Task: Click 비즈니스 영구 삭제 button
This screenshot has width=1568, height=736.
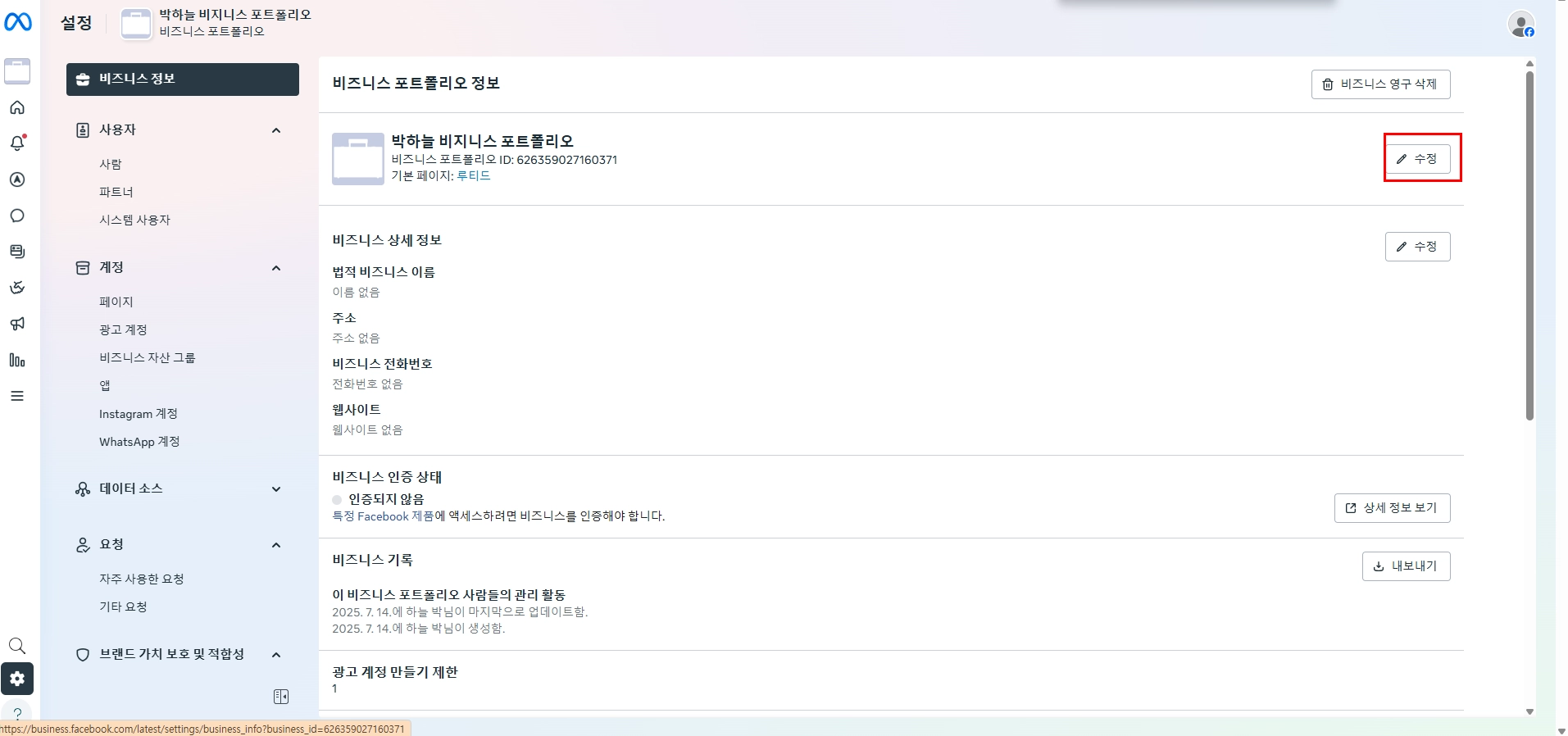Action: click(1380, 84)
